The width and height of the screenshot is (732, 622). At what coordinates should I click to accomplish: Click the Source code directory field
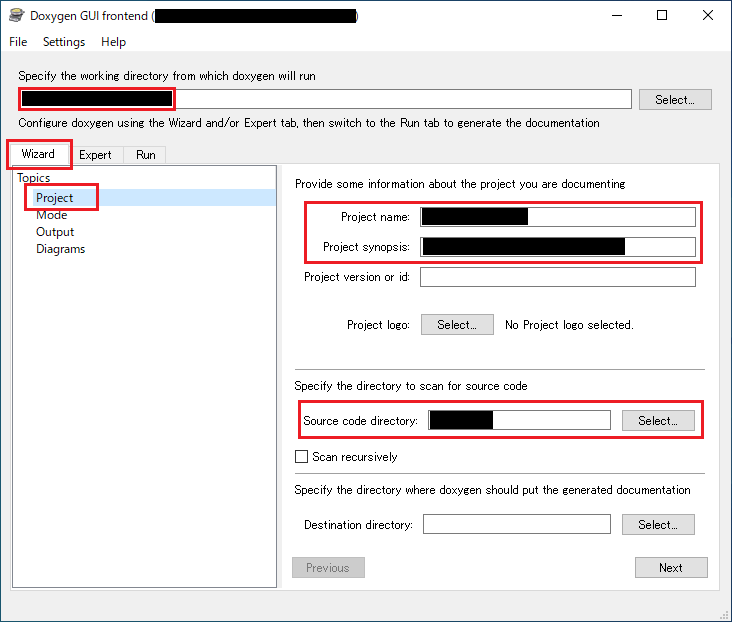[x=519, y=420]
